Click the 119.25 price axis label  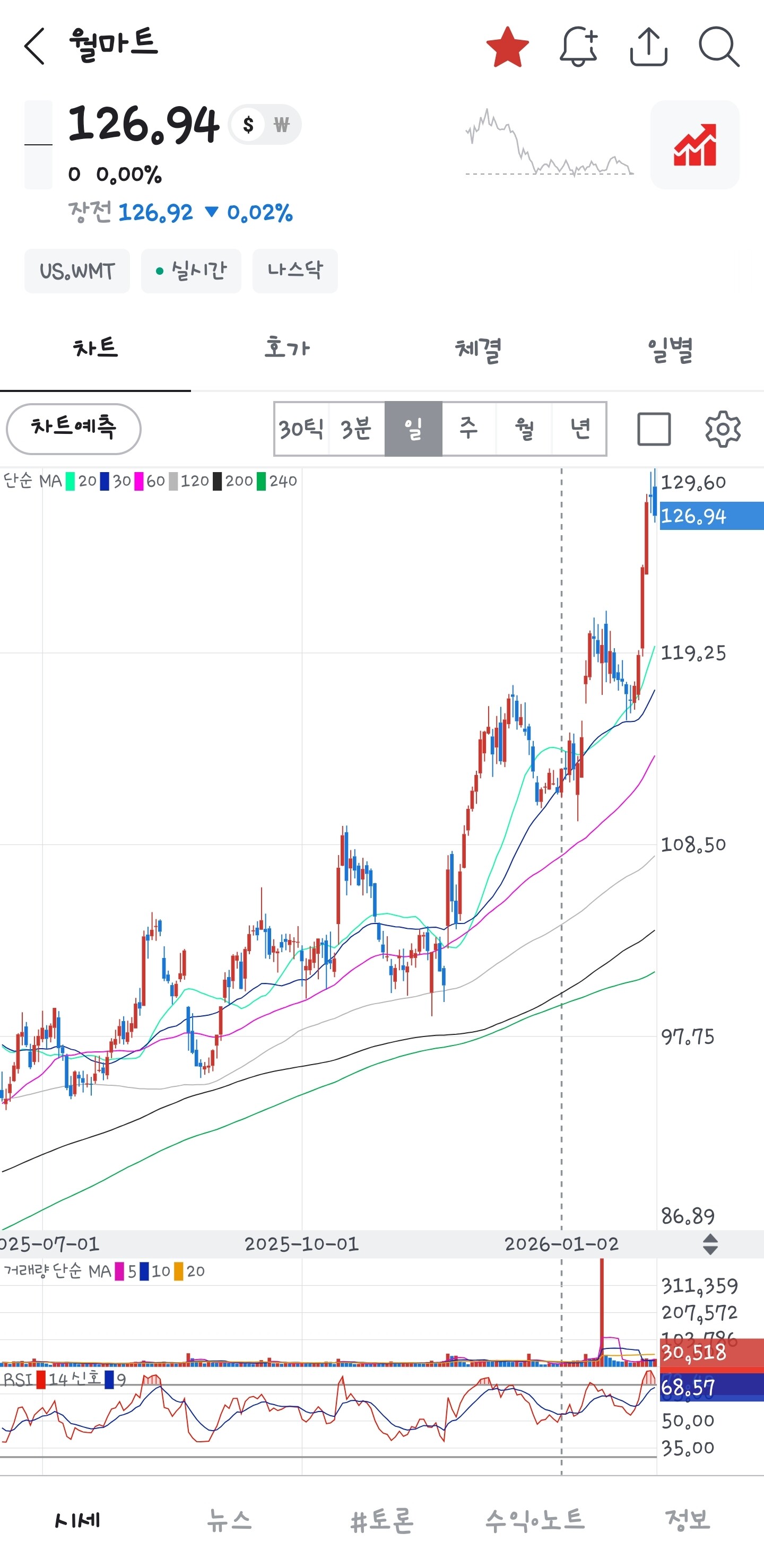pos(693,653)
